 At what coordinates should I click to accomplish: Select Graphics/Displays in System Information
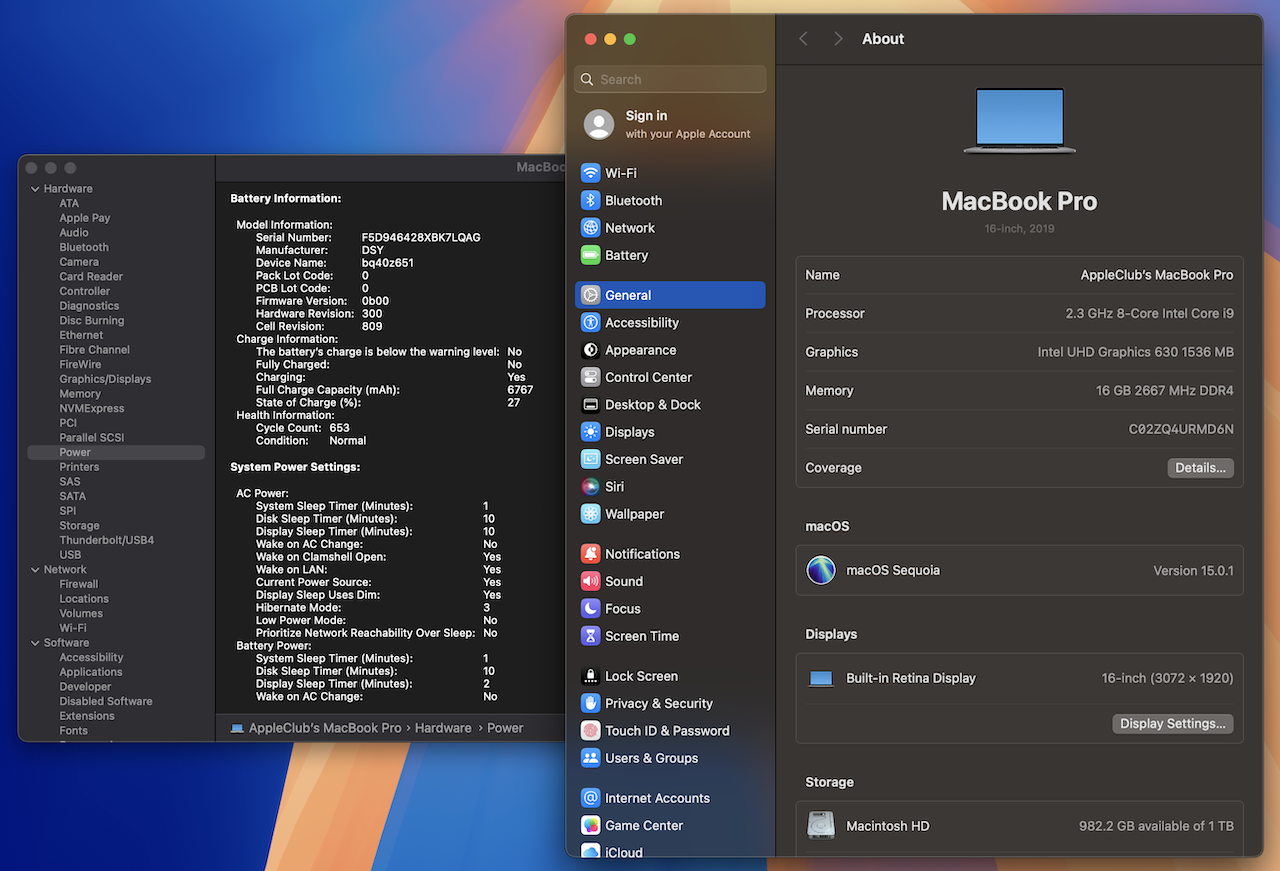105,379
